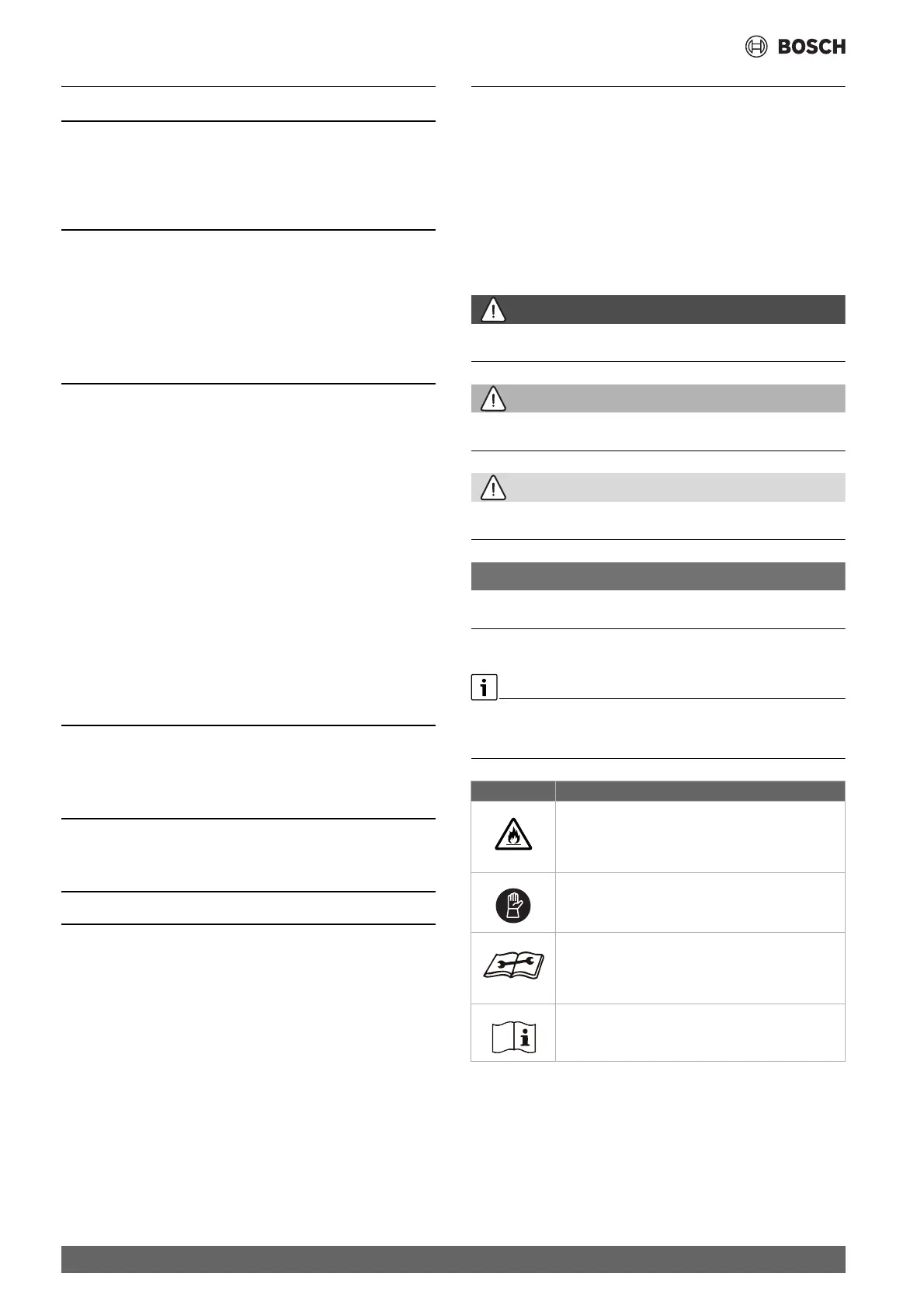Click the symbol table's wide right header cell
This screenshot has width=924, height=1308.
pos(700,791)
